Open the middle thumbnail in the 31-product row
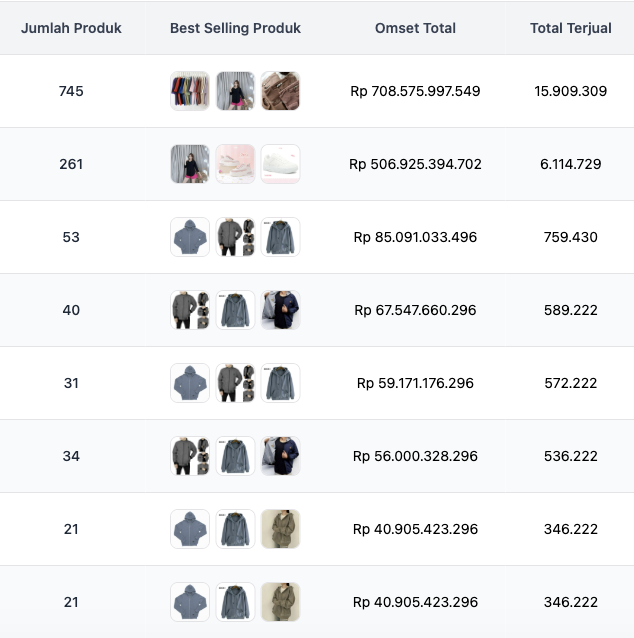 pyautogui.click(x=235, y=383)
